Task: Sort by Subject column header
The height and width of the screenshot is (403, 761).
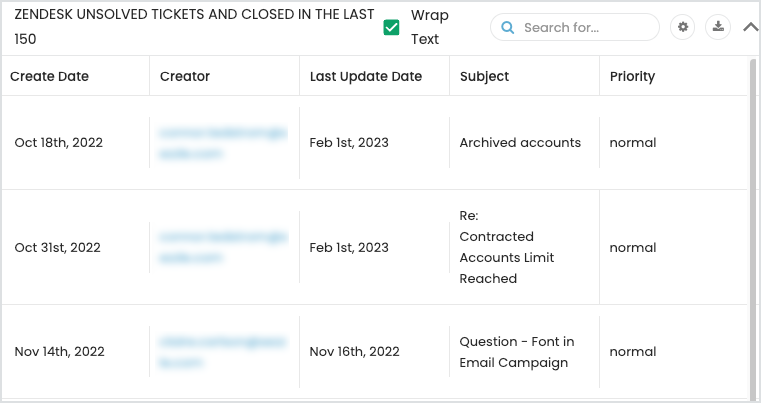Action: pyautogui.click(x=484, y=76)
